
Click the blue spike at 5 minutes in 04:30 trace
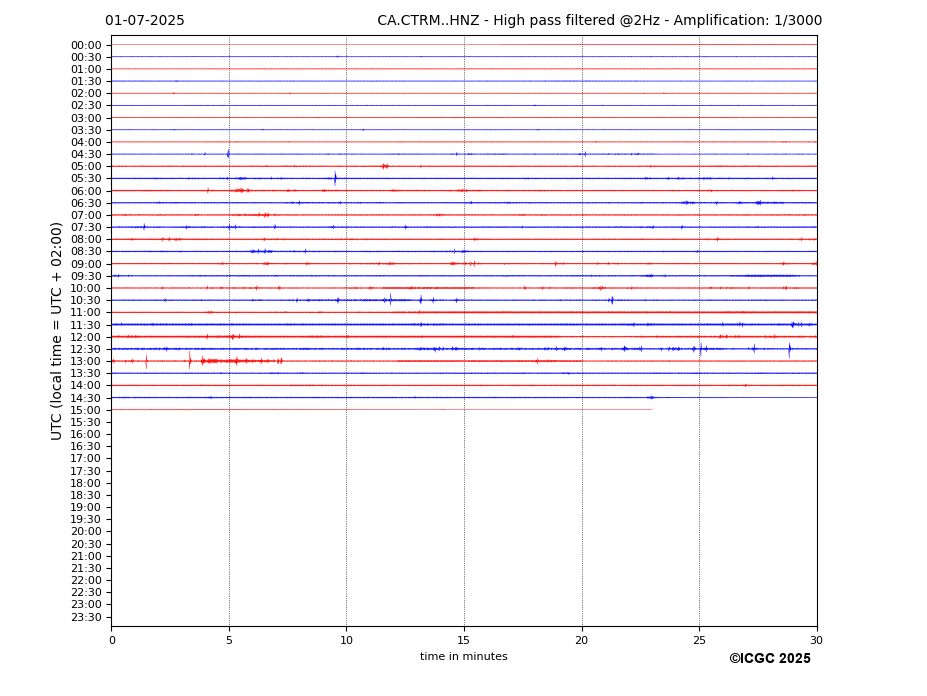pos(228,154)
